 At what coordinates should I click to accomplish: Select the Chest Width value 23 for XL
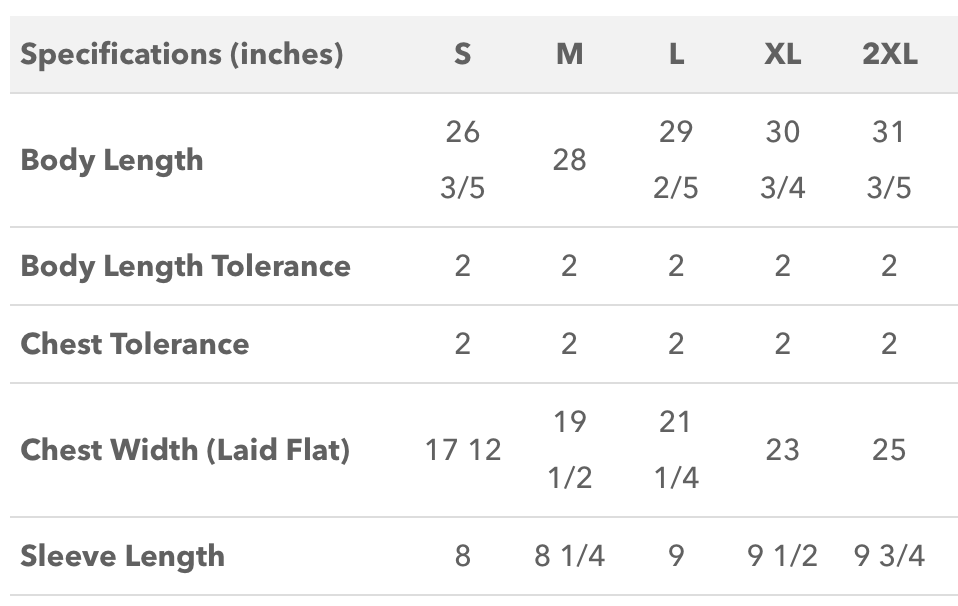pos(782,450)
